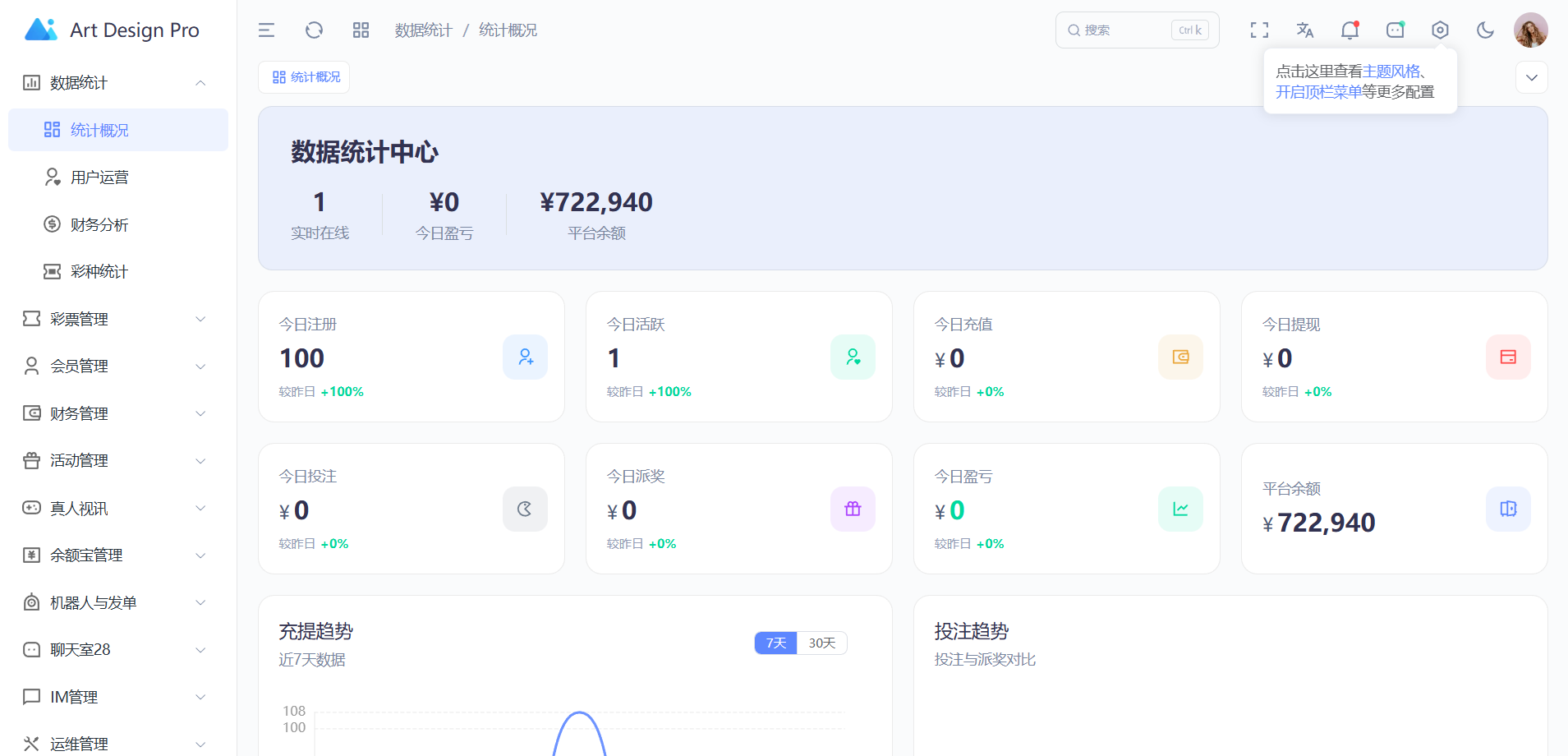Toggle dark mode with the moon icon
1568x756 pixels.
tap(1485, 30)
